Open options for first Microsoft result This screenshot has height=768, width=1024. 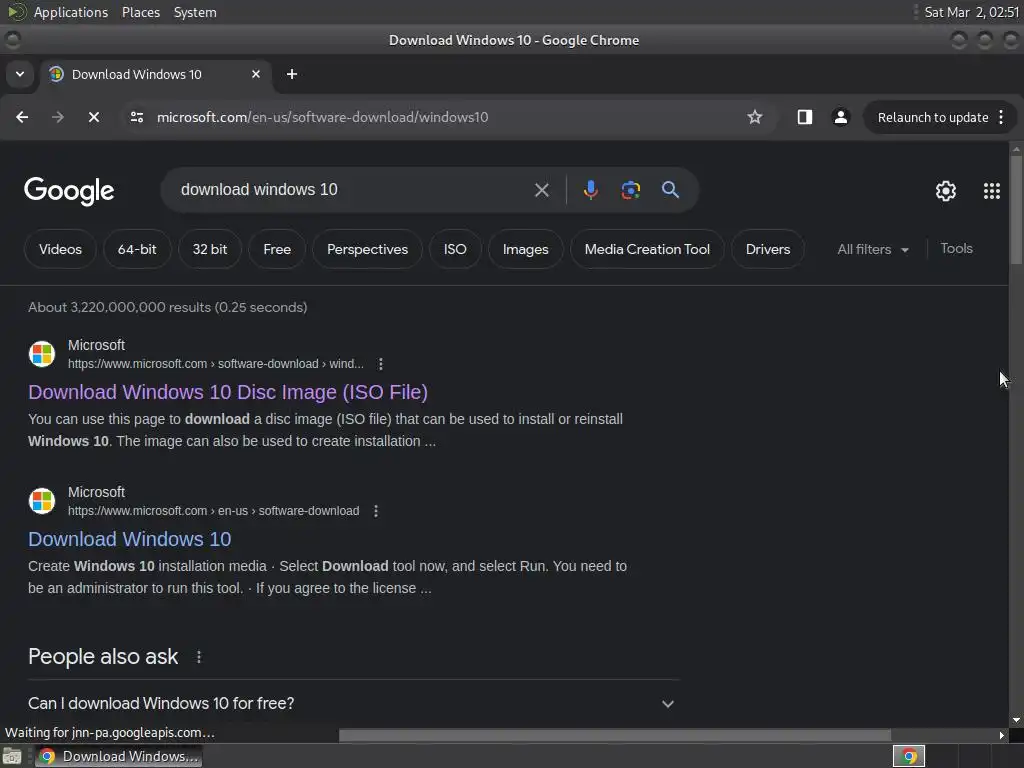coord(381,364)
